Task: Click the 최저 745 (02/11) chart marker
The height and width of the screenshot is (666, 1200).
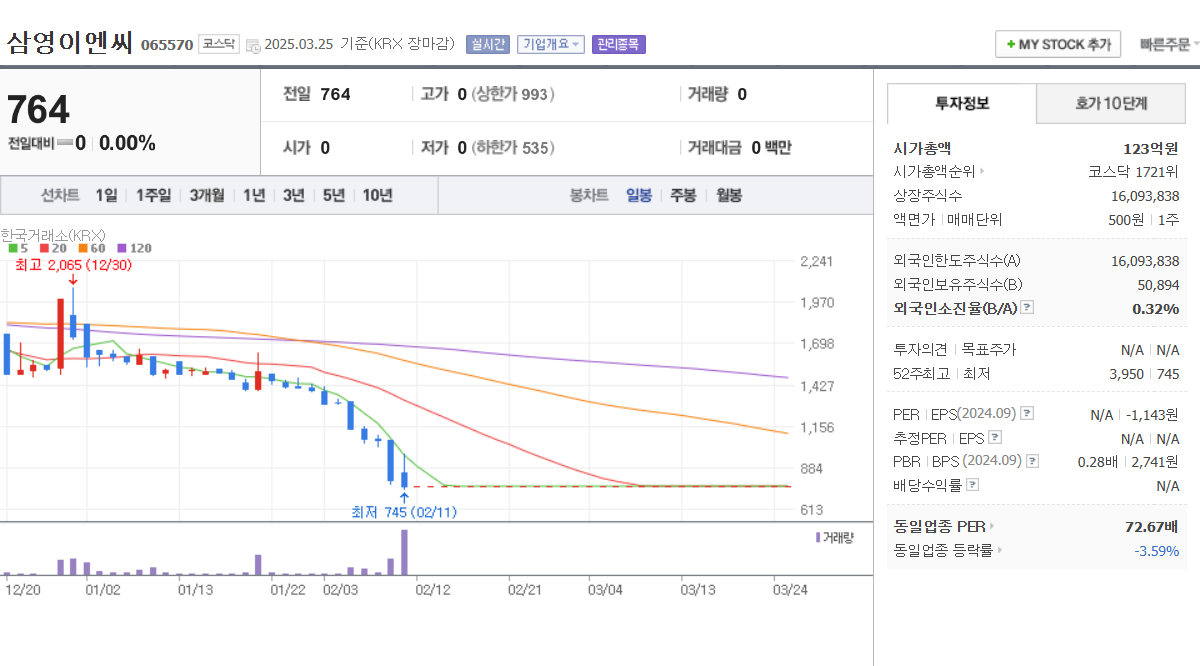Action: click(404, 512)
